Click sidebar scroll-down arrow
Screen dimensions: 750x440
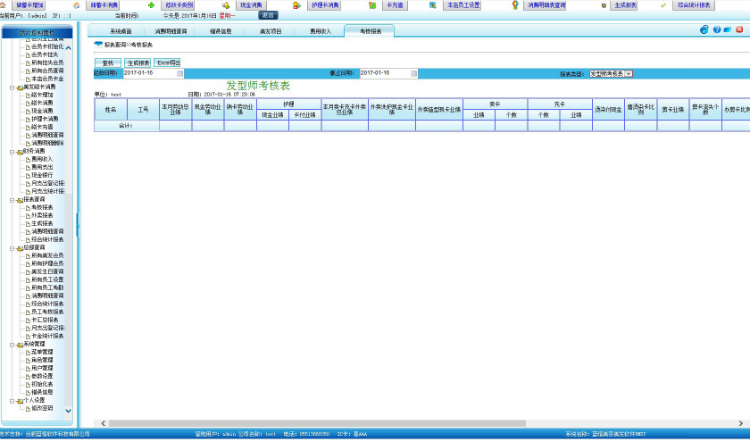tap(68, 410)
